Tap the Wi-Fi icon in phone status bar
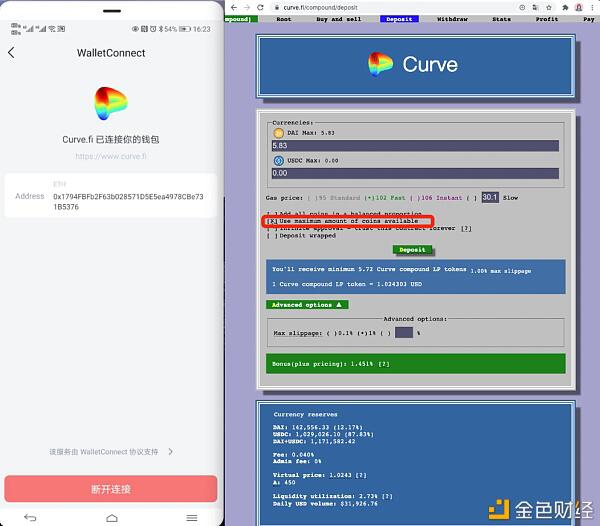This screenshot has width=600, height=526. 52,29
